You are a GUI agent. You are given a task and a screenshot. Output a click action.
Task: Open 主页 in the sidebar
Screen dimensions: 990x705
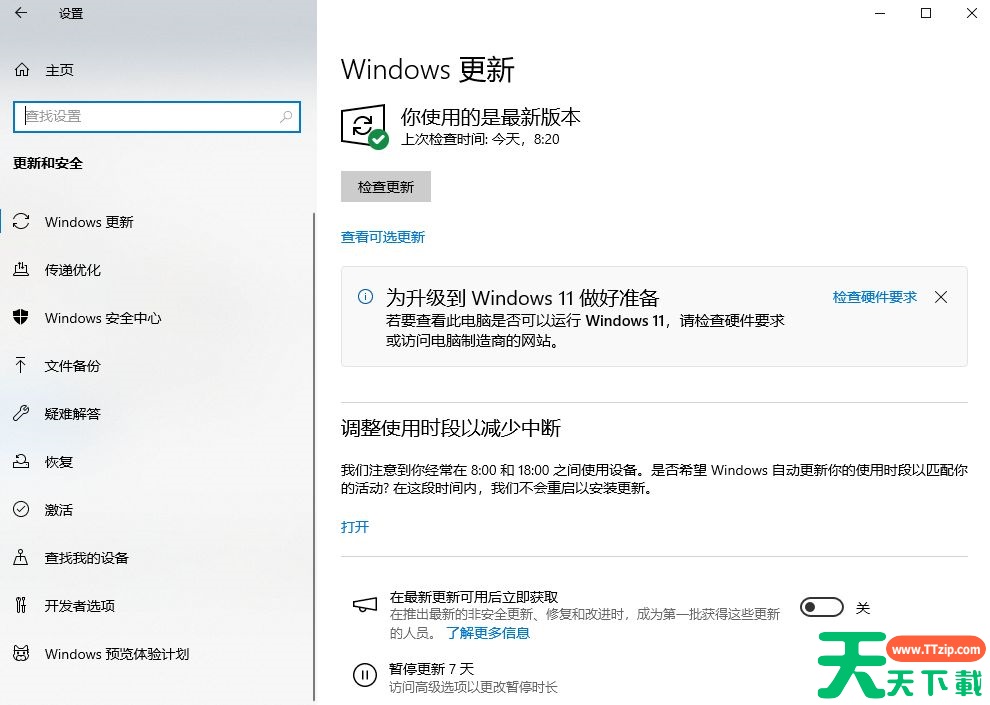tap(59, 70)
